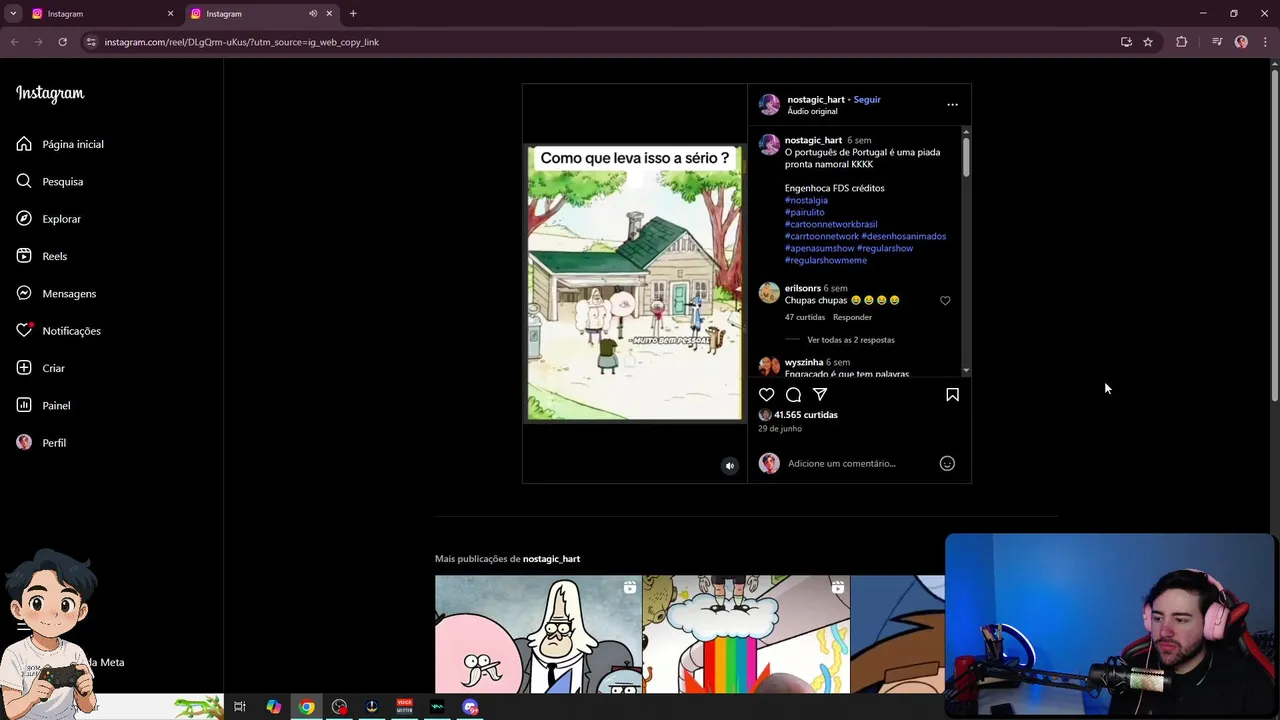
Task: Reload the page
Action: click(62, 42)
